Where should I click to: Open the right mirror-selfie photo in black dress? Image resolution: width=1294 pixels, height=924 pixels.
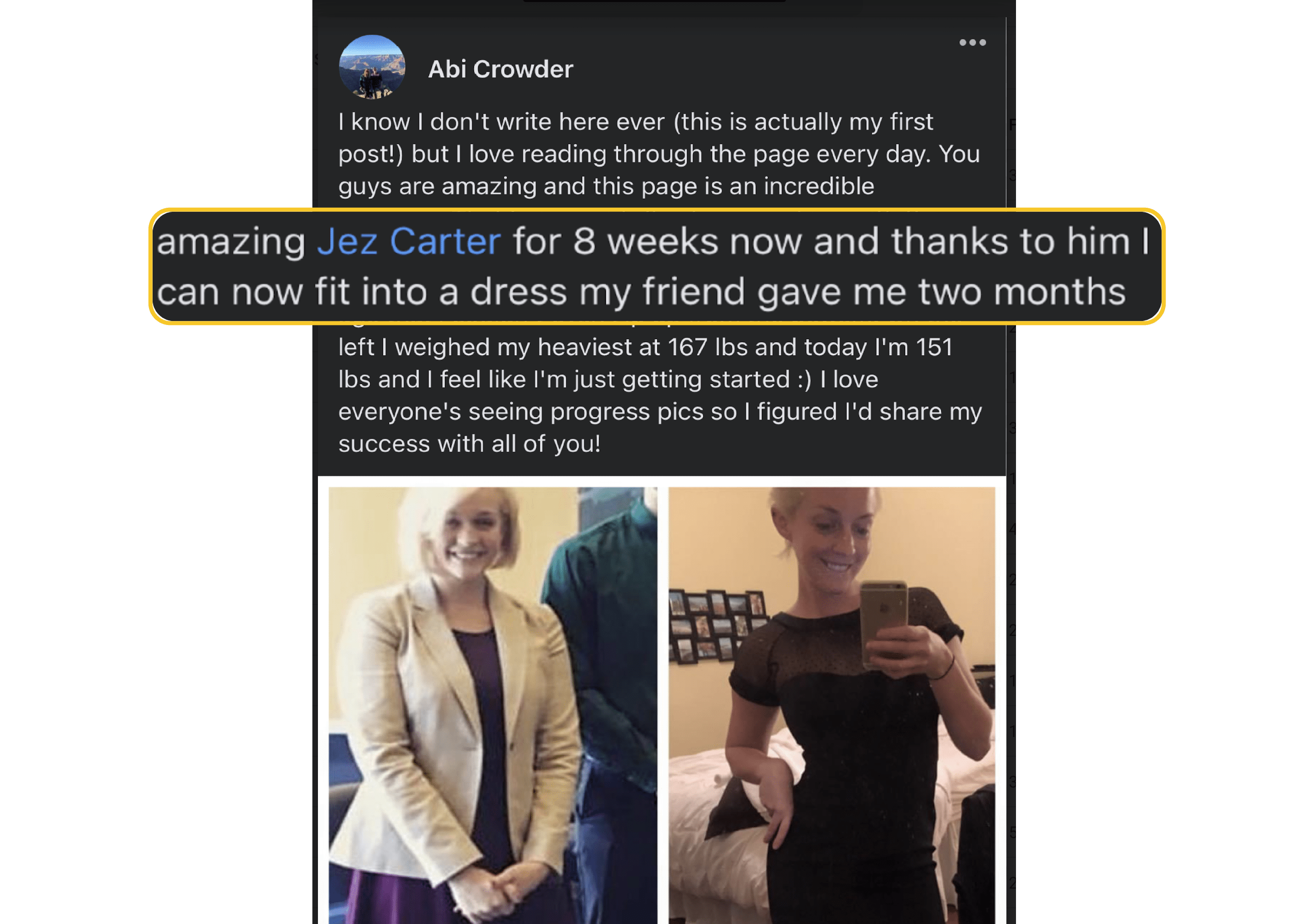(831, 705)
